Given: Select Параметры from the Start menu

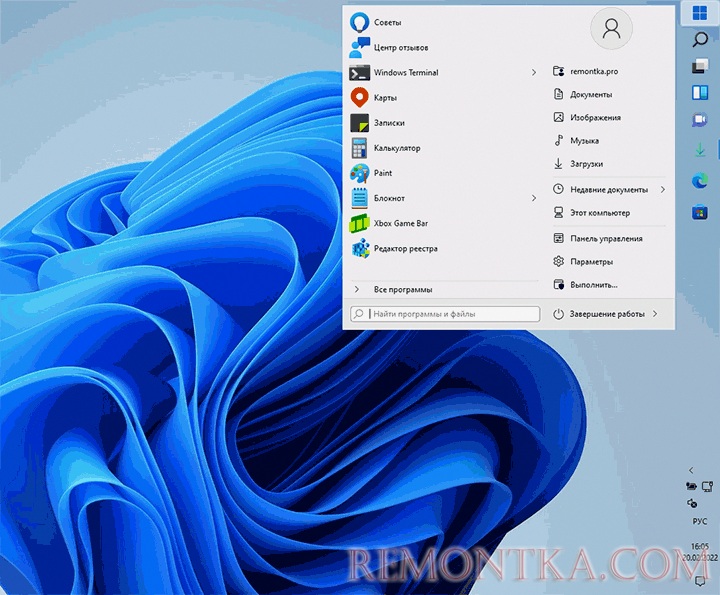Looking at the screenshot, I should [x=592, y=261].
